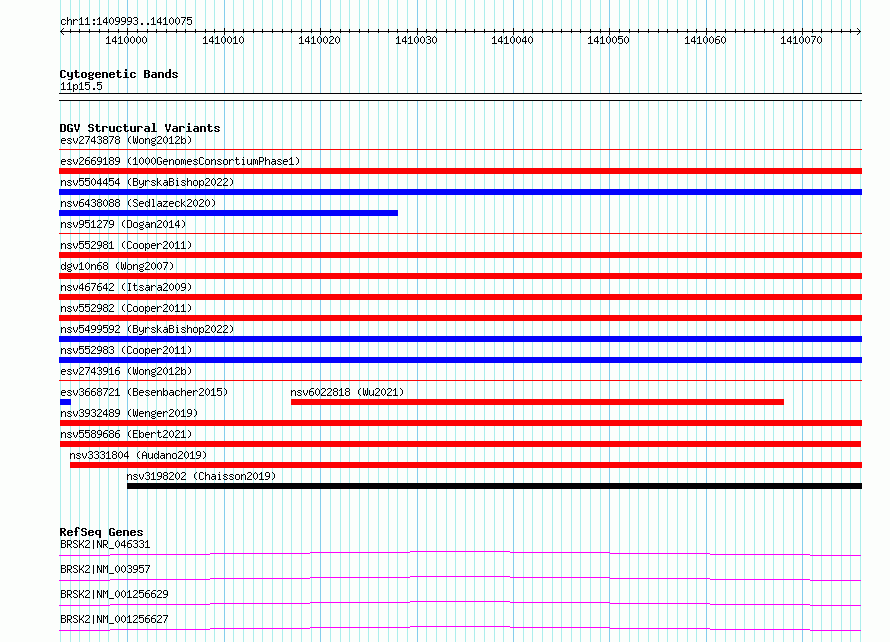Click the red bar under nsv552982
This screenshot has height=642, width=890.
point(460,318)
